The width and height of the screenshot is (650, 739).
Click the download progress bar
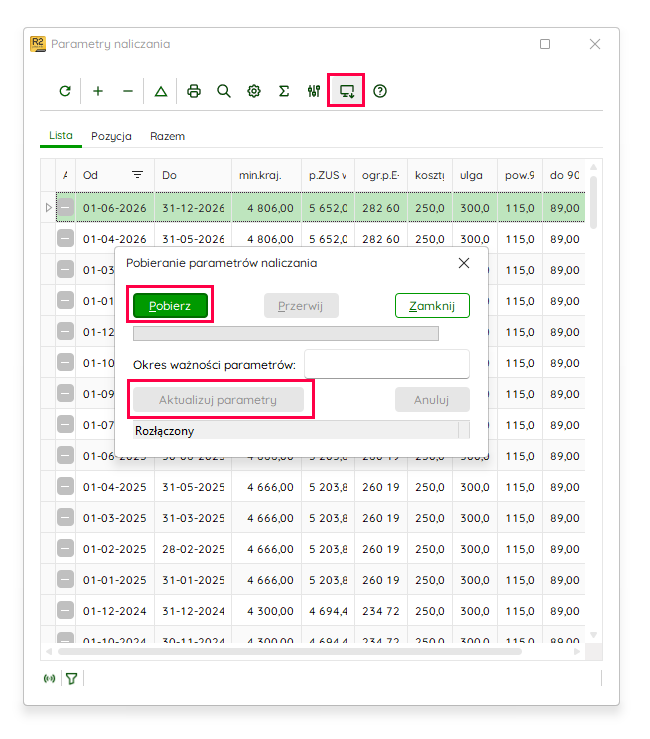click(x=286, y=333)
